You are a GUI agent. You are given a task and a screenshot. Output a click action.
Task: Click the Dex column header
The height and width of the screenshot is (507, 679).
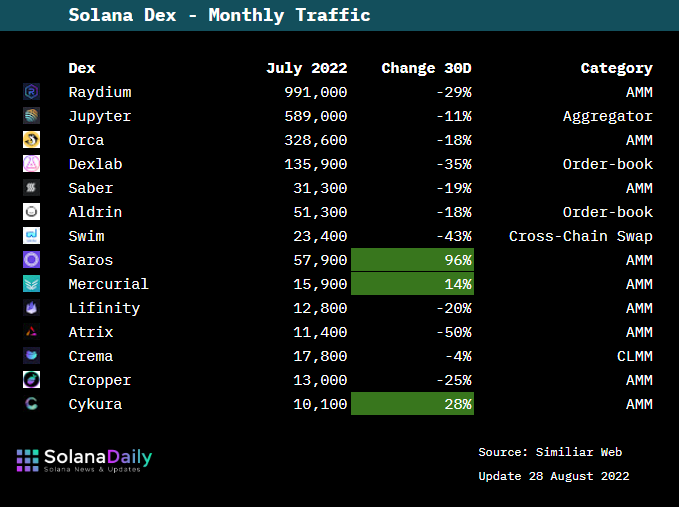82,68
